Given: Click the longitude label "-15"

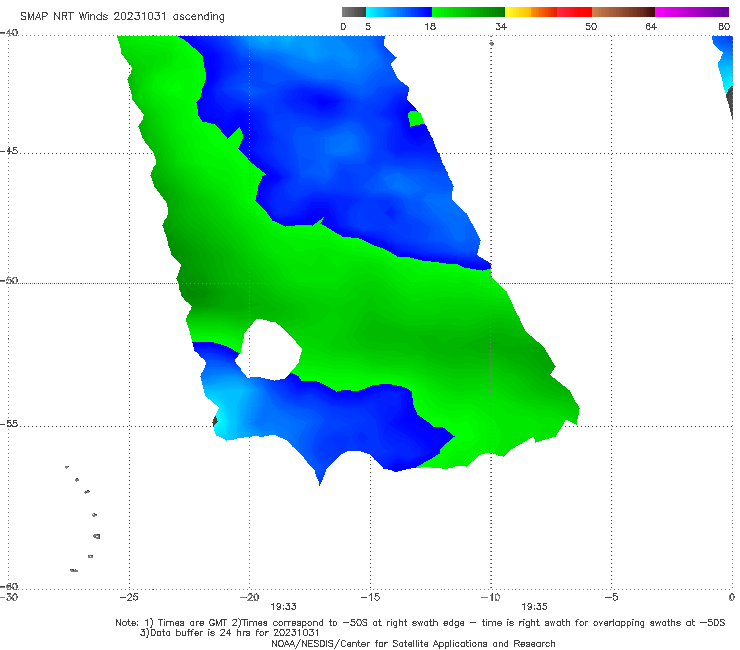Looking at the screenshot, I should click(370, 597).
